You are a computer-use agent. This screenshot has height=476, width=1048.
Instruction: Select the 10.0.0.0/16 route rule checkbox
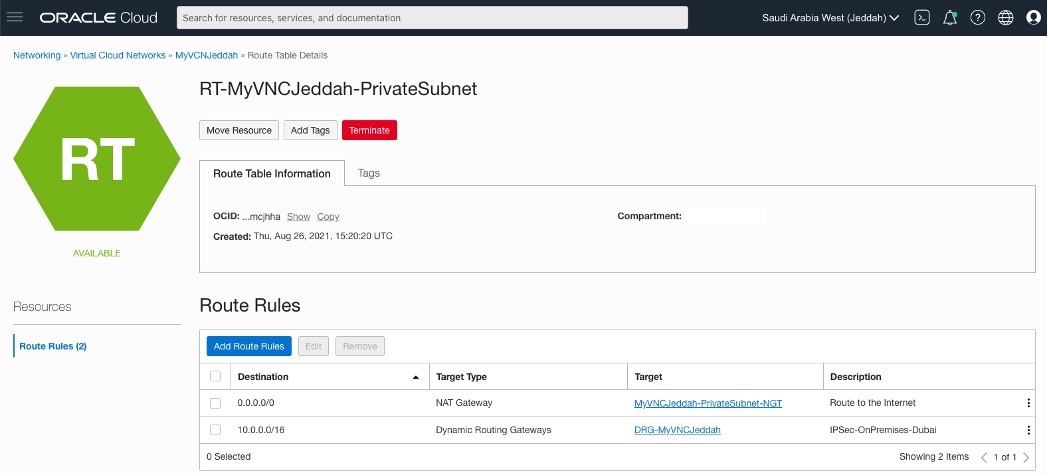216,430
